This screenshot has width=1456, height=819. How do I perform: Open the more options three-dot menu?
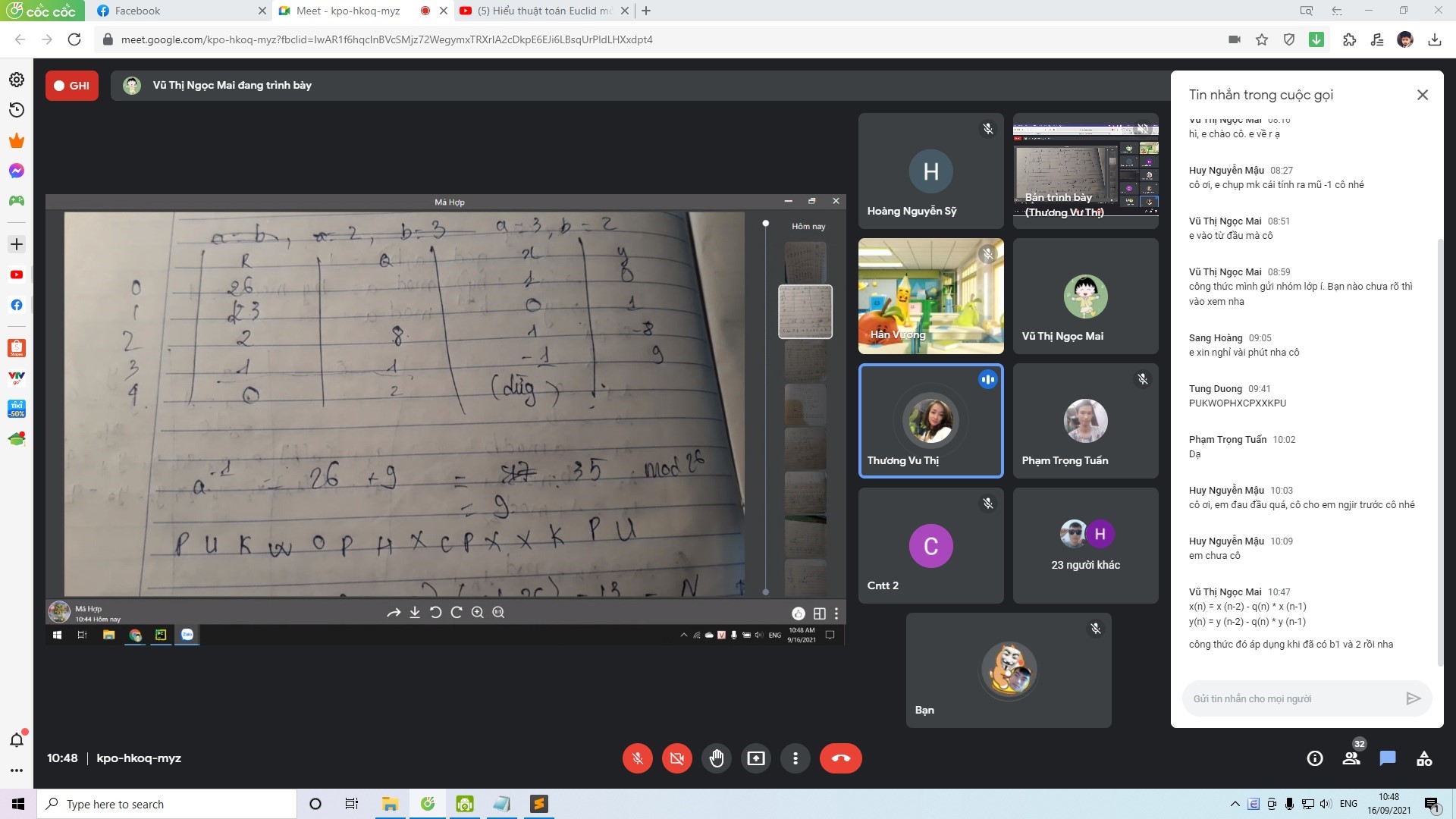[x=795, y=758]
